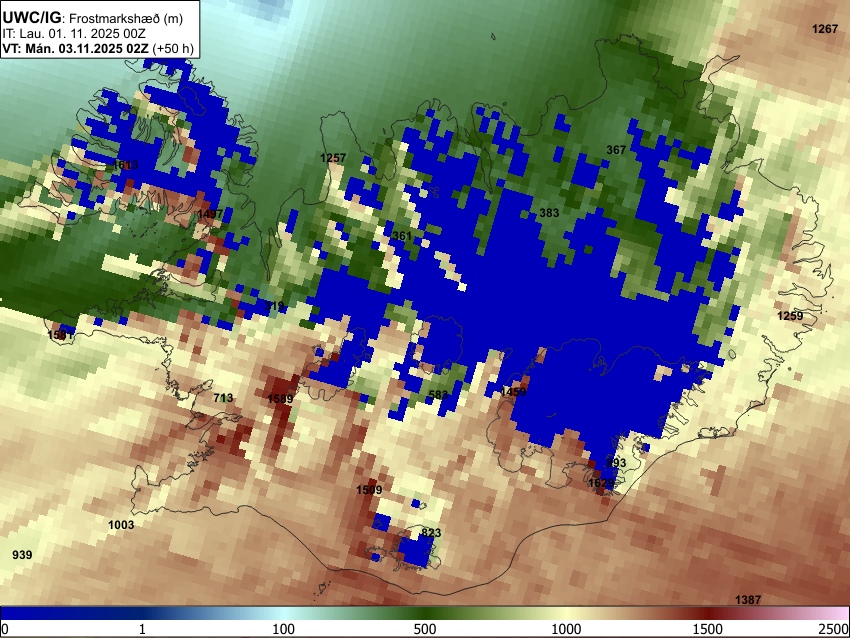850x638 pixels.
Task: Click the colorbar label 2500
Action: 835,629
